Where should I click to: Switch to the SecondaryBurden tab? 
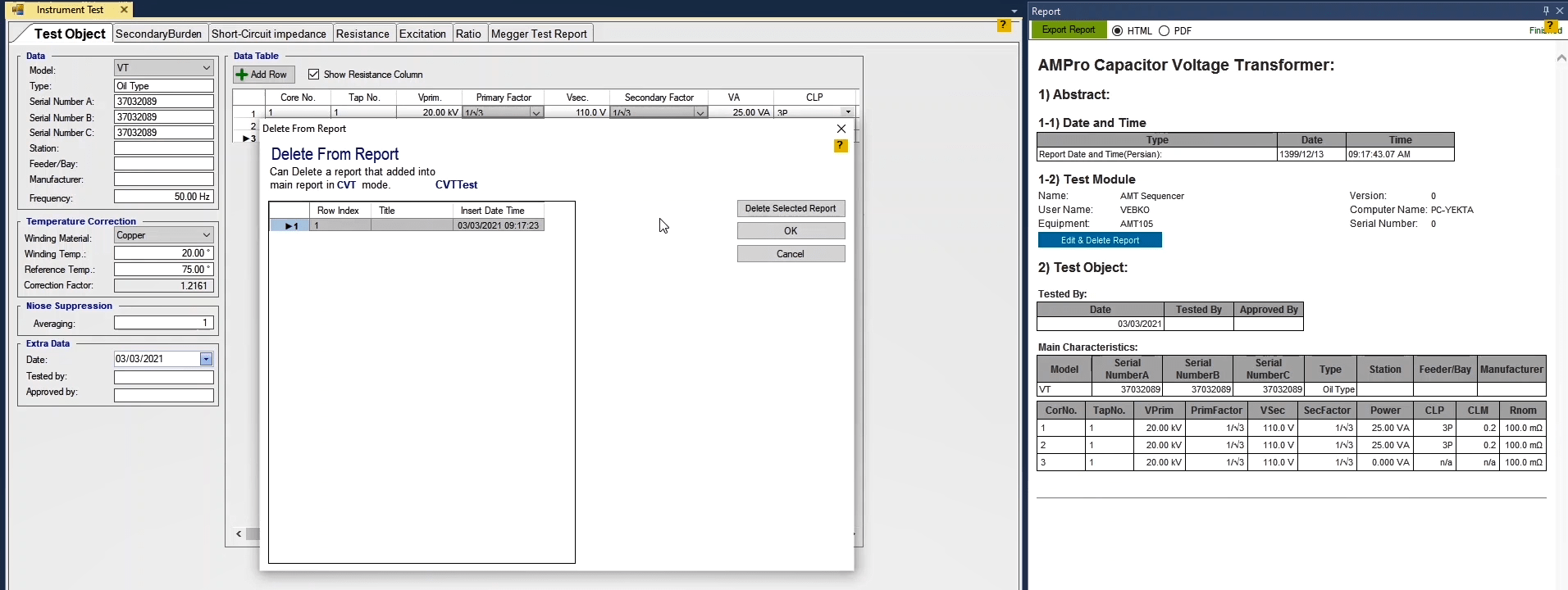click(158, 34)
